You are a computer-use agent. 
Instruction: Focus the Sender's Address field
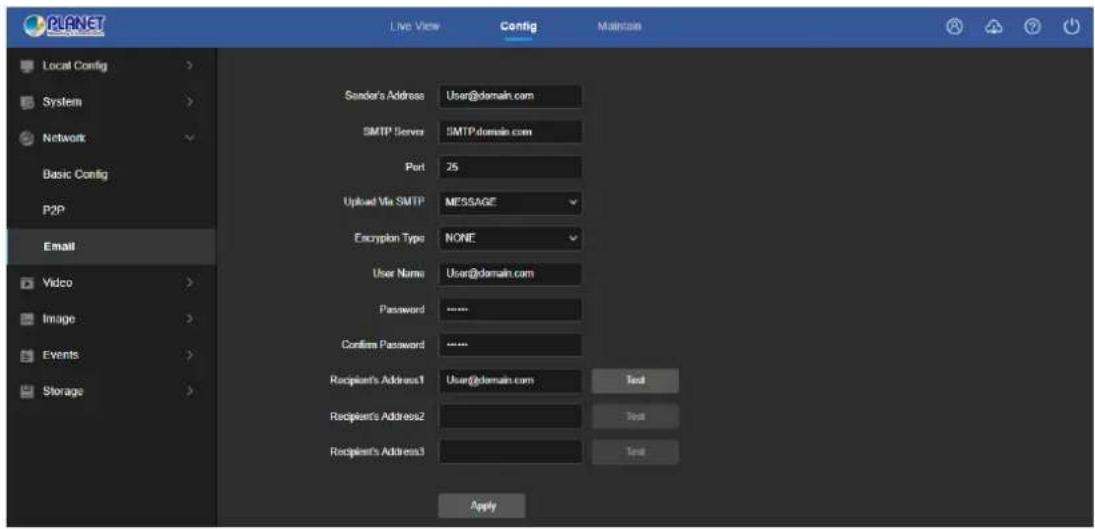510,96
